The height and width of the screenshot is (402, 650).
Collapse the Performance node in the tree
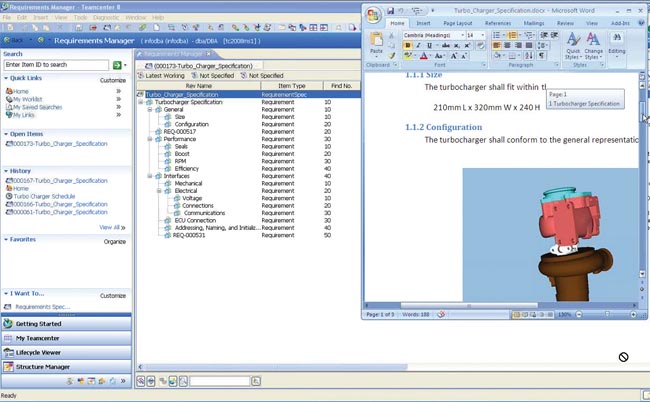(x=150, y=139)
